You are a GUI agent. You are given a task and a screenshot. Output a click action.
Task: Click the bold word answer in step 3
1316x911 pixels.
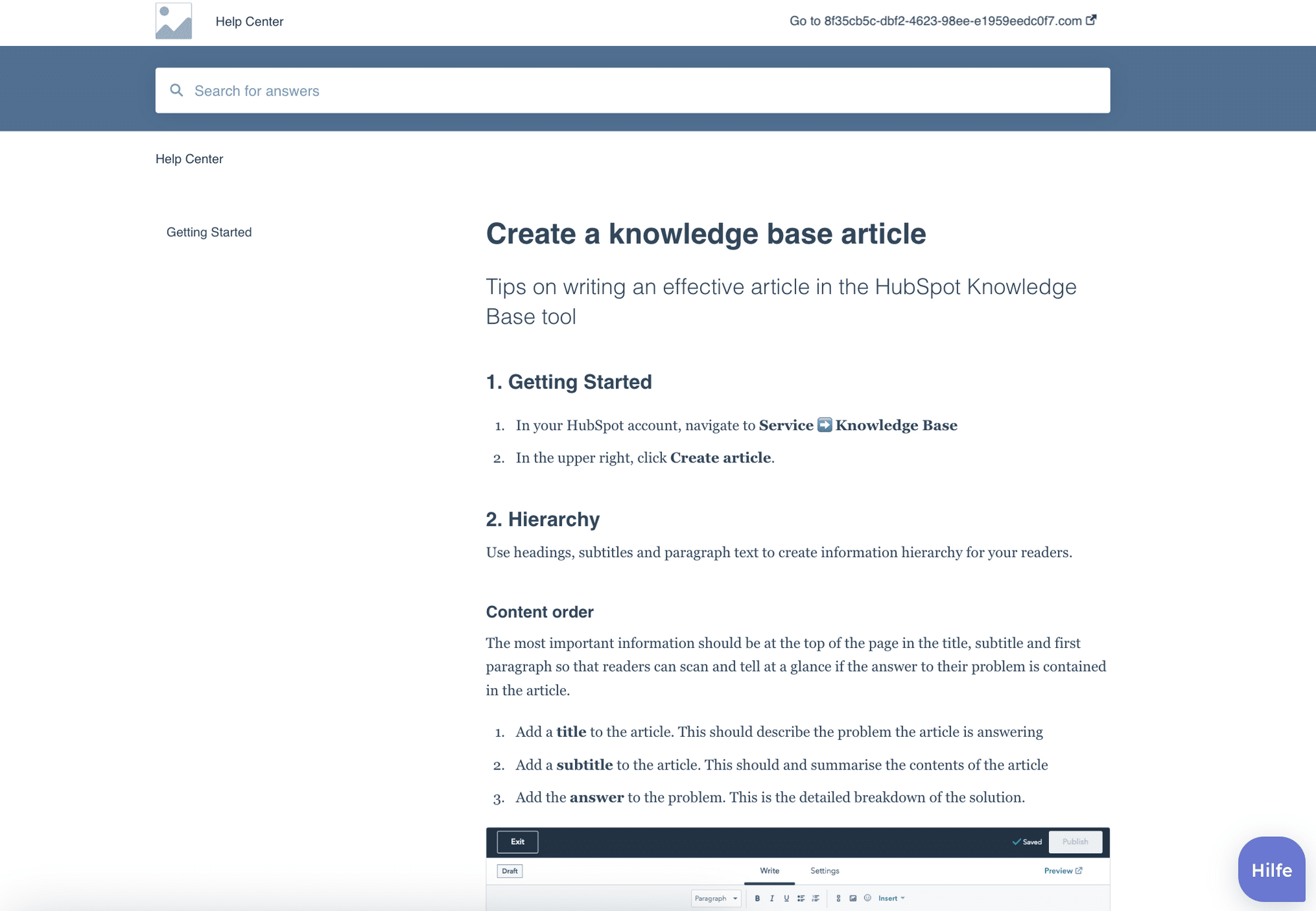click(x=597, y=798)
